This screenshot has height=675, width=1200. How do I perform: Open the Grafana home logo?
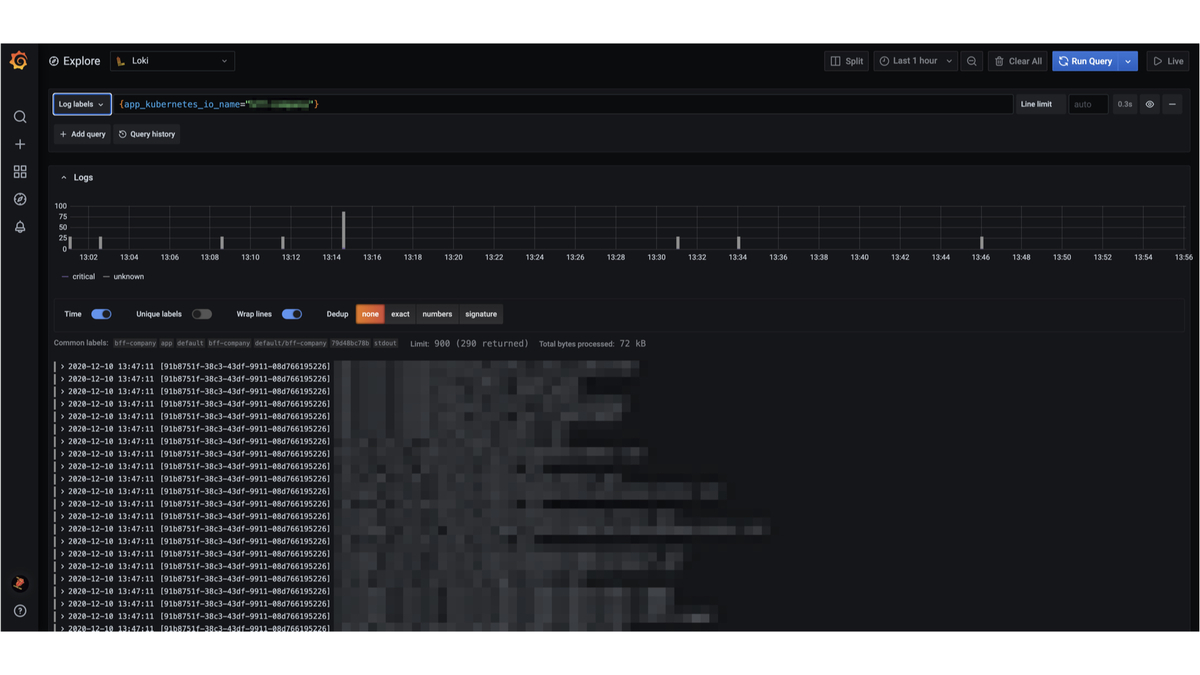tap(19, 61)
